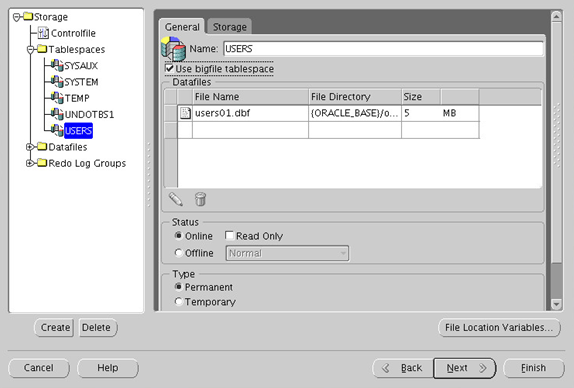
Task: Click the Create button
Action: pos(54,327)
